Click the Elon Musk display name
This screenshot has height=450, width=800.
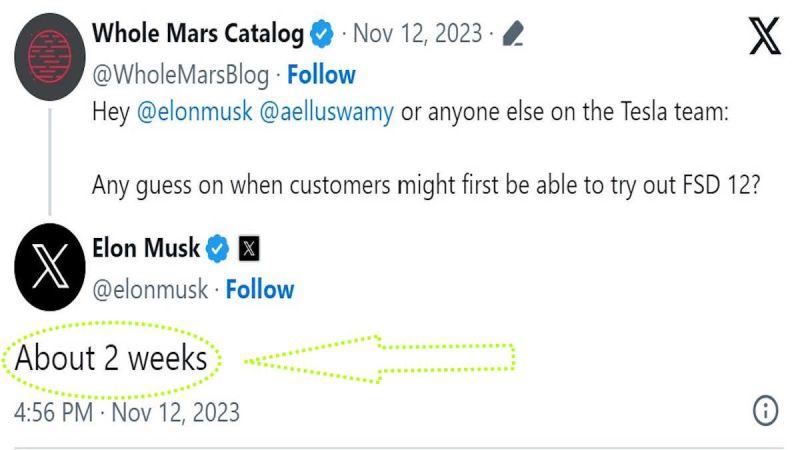146,247
